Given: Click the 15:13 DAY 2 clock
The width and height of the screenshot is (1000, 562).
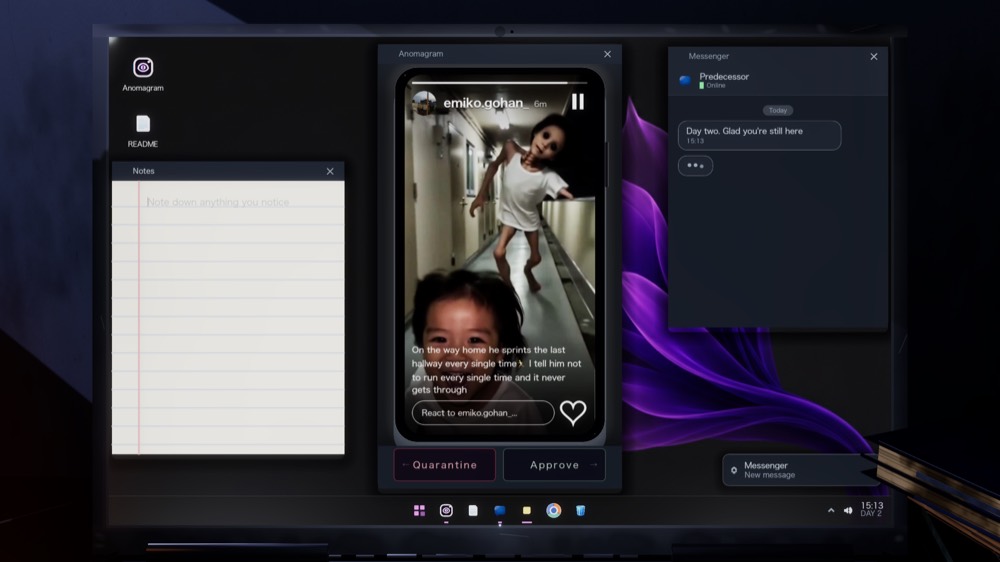Looking at the screenshot, I should coord(871,509).
